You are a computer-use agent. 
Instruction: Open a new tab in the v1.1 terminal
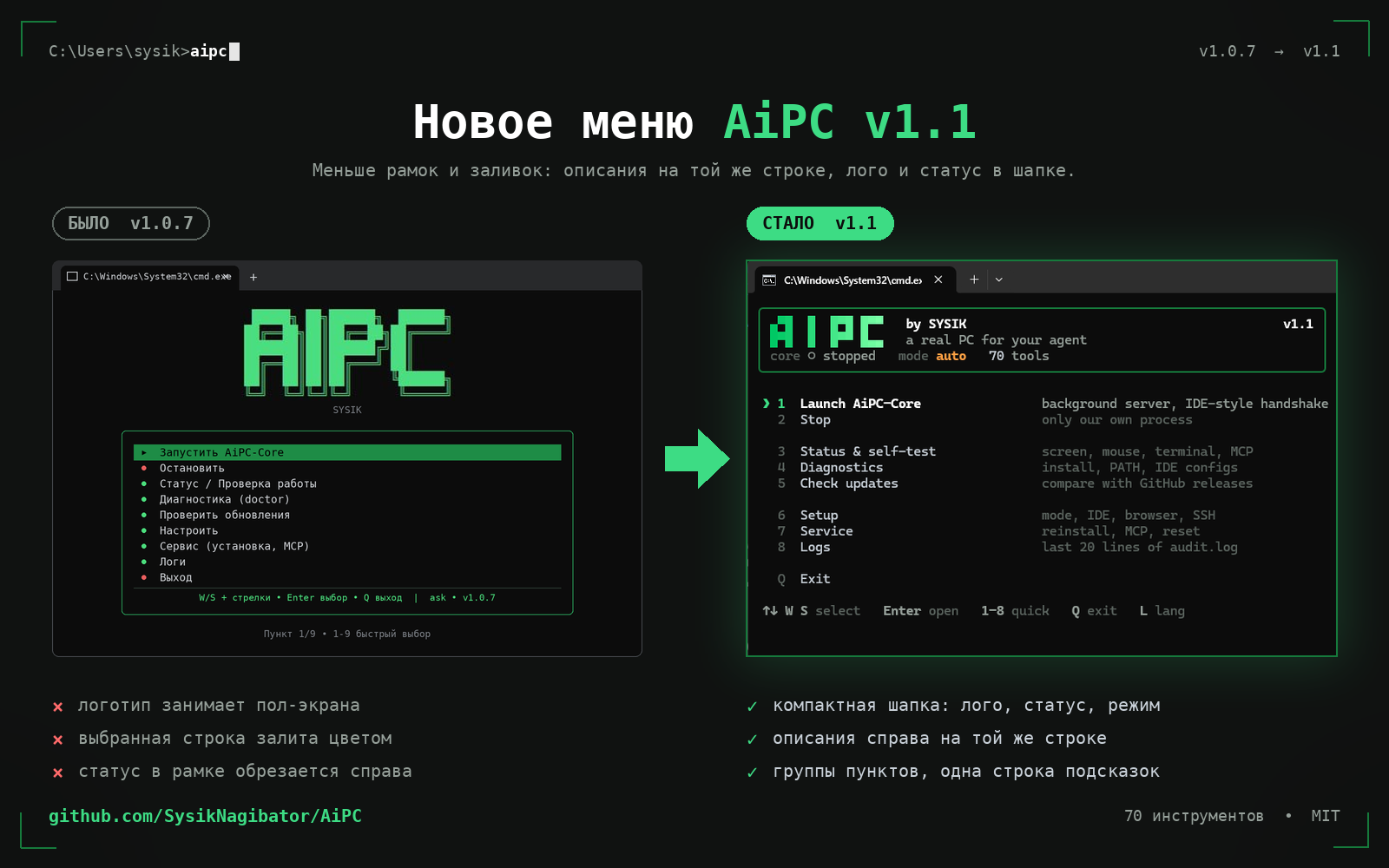coord(974,279)
